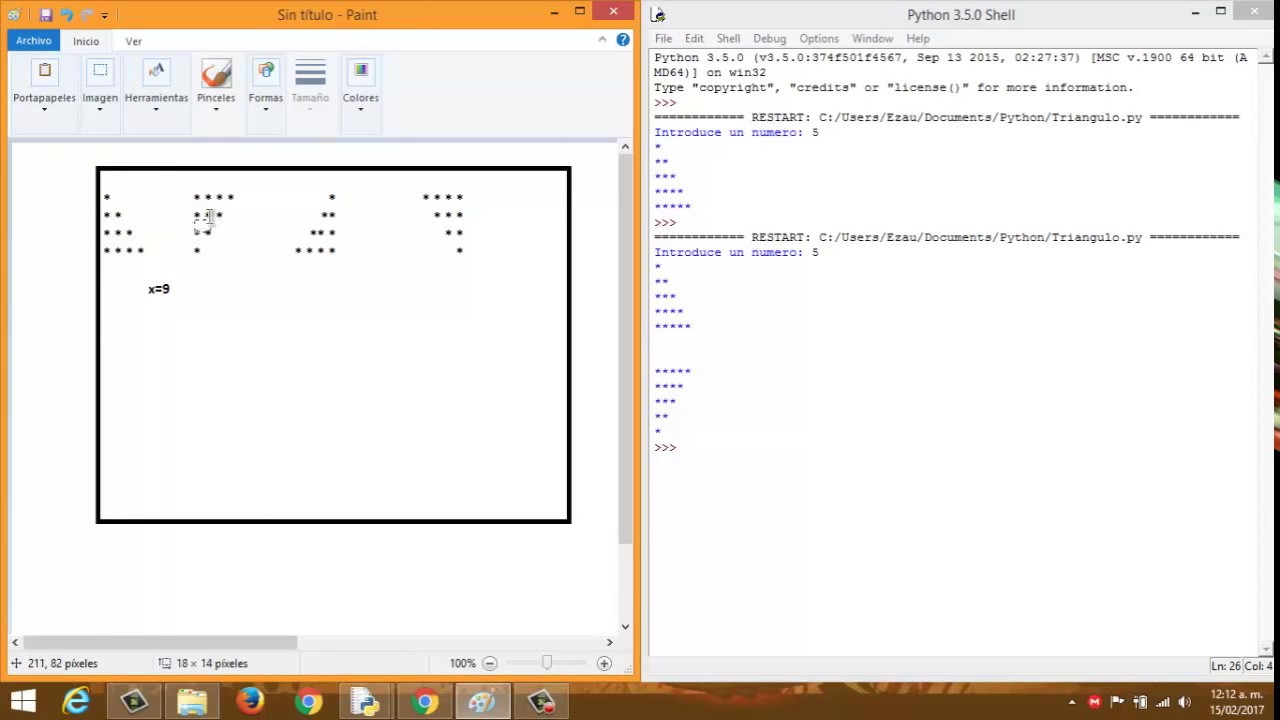Click the Paint zoom slider handle
1280x720 pixels.
pyautogui.click(x=546, y=663)
